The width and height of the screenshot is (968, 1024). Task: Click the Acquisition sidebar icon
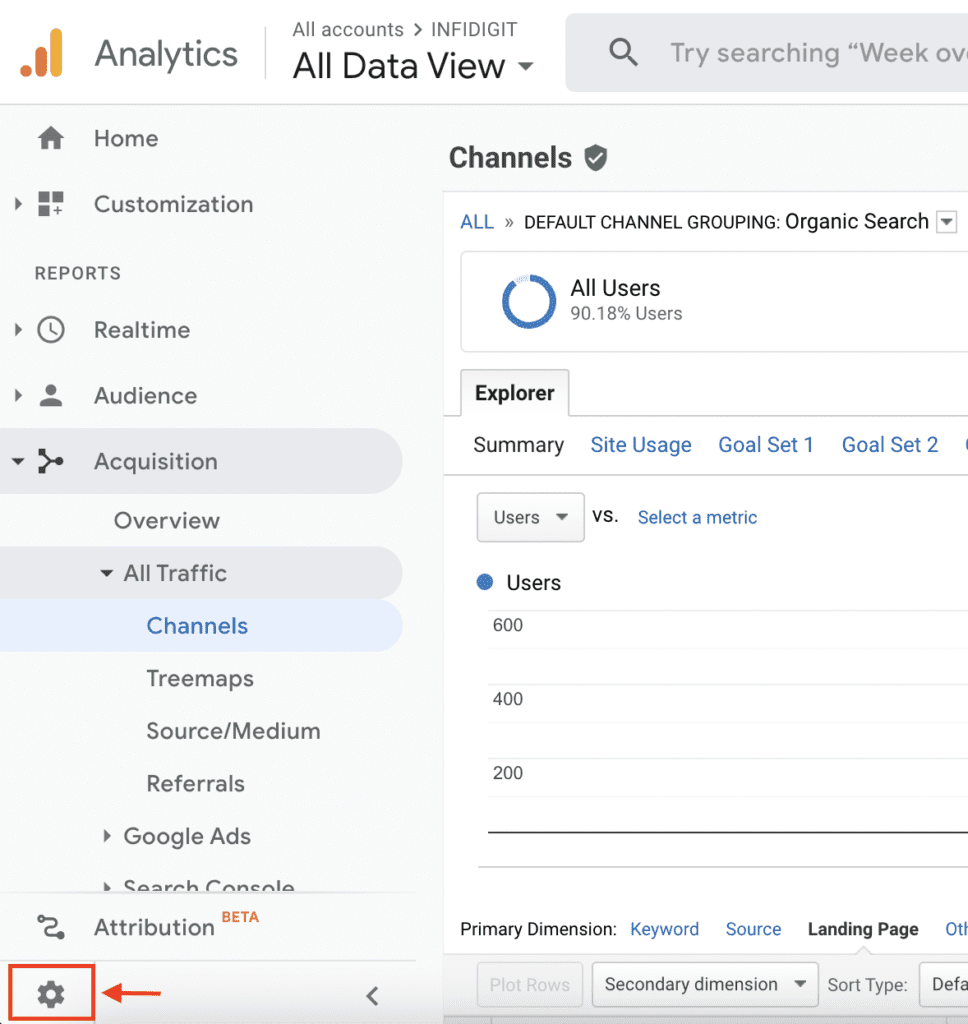click(50, 461)
